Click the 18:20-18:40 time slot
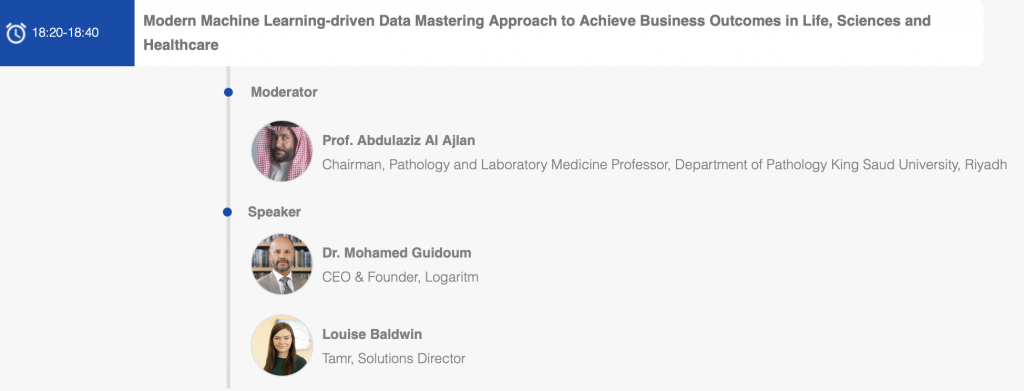The image size is (1024, 391). 65,33
